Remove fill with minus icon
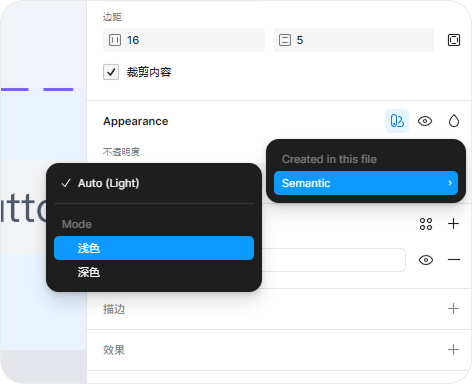The height and width of the screenshot is (384, 472). click(x=454, y=260)
